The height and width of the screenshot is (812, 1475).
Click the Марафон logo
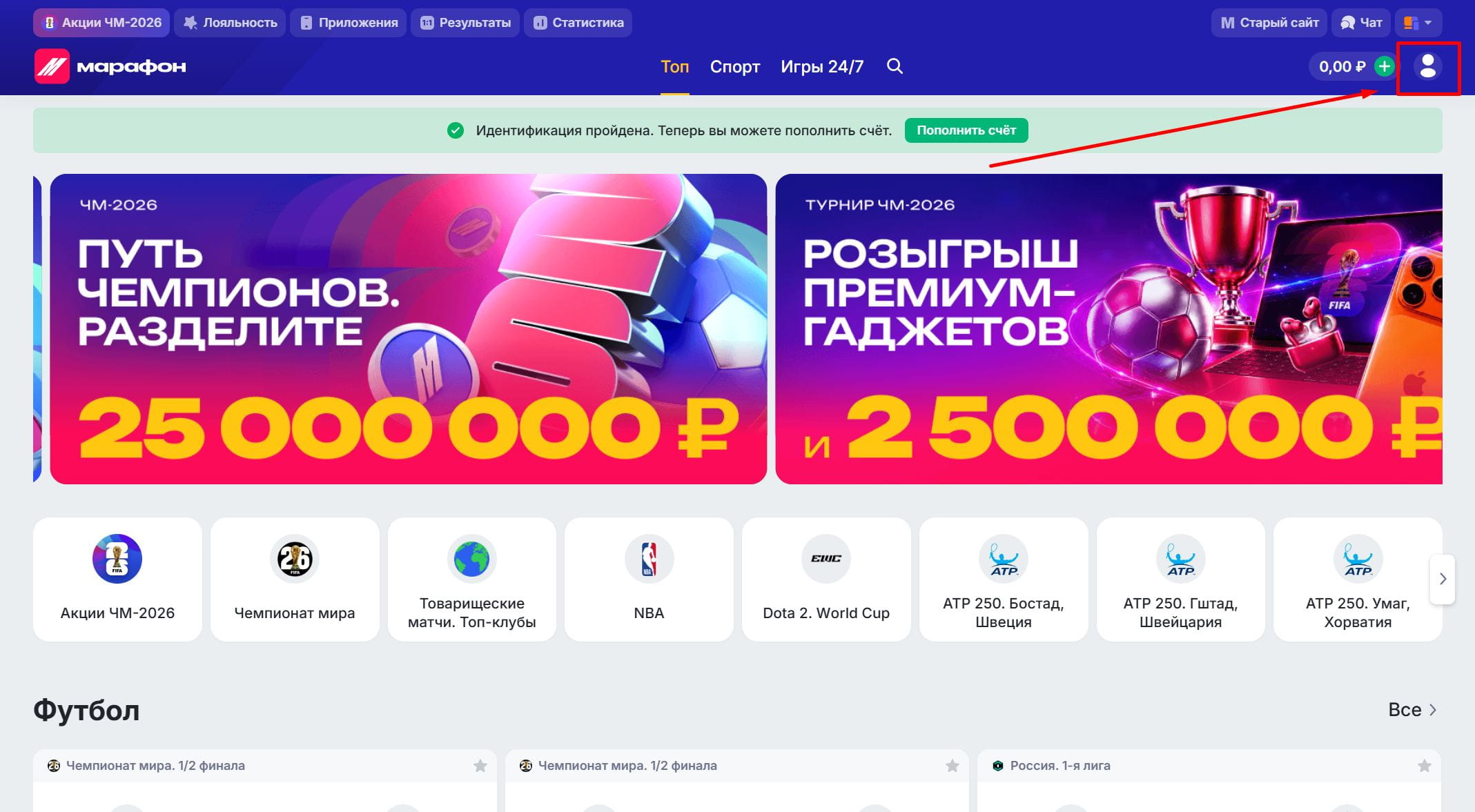pos(110,66)
